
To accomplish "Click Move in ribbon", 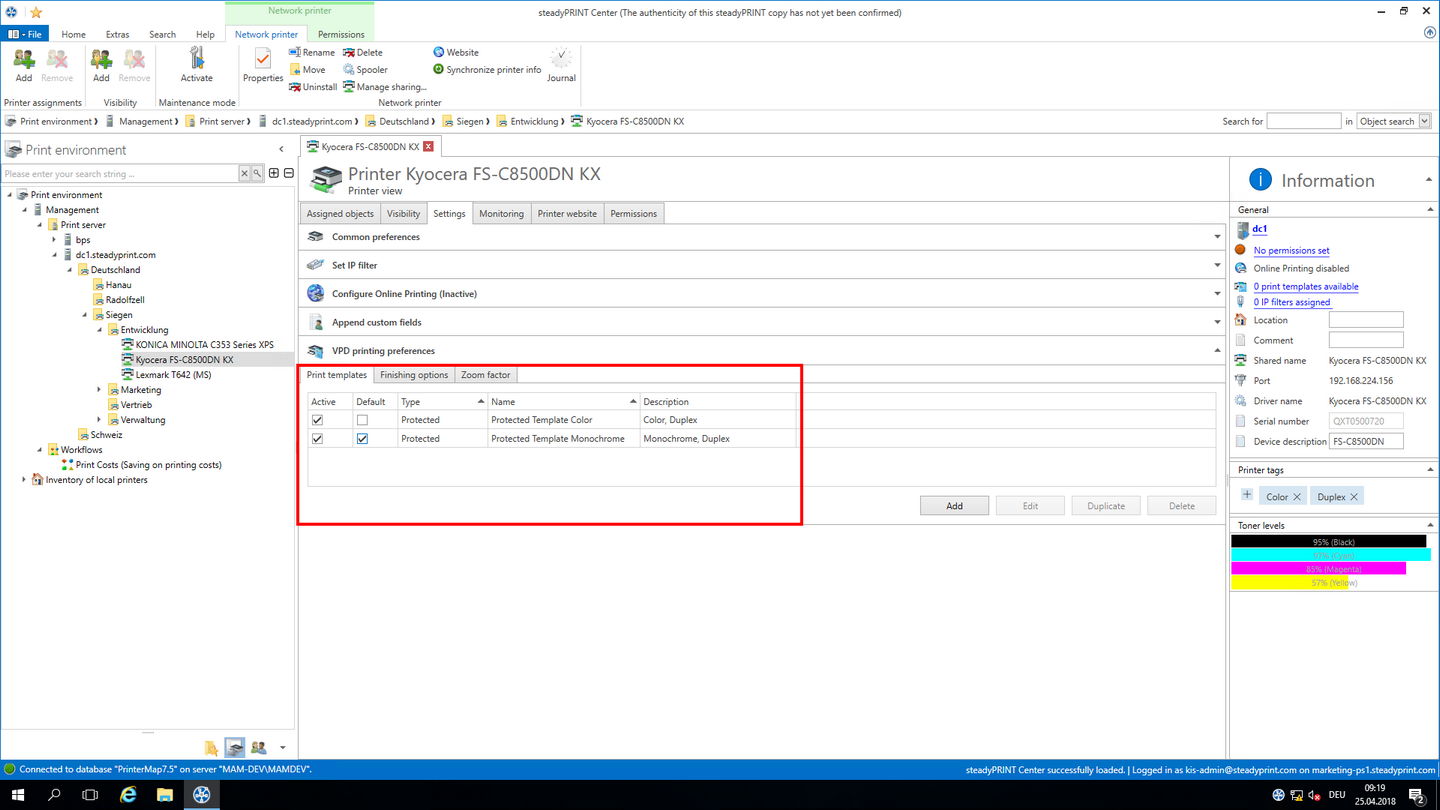I will 308,70.
